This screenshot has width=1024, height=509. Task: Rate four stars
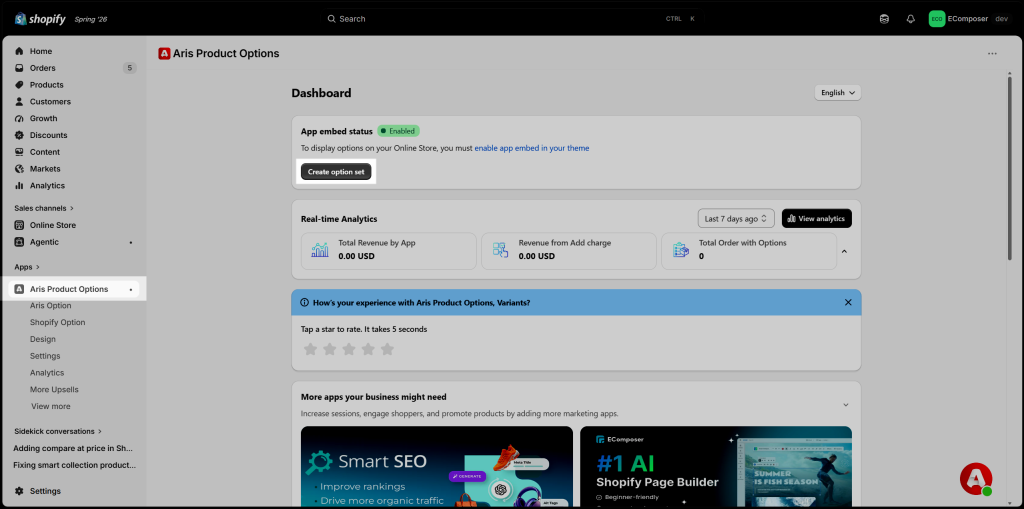[368, 350]
